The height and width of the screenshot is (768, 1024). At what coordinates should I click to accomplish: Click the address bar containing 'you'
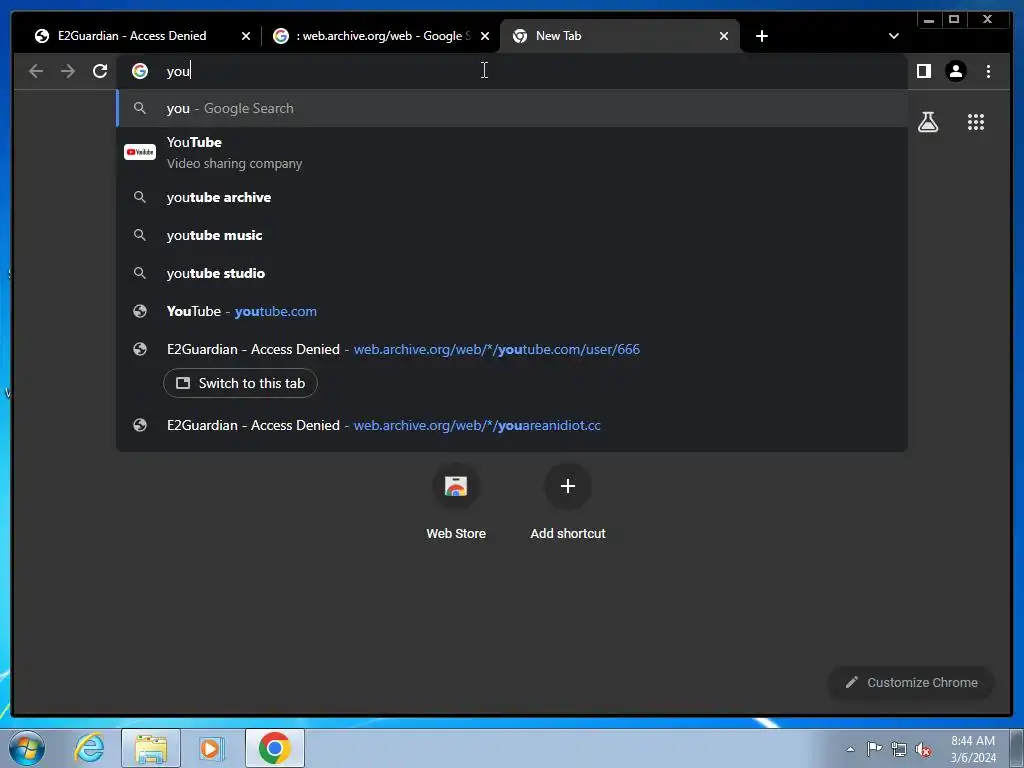512,71
